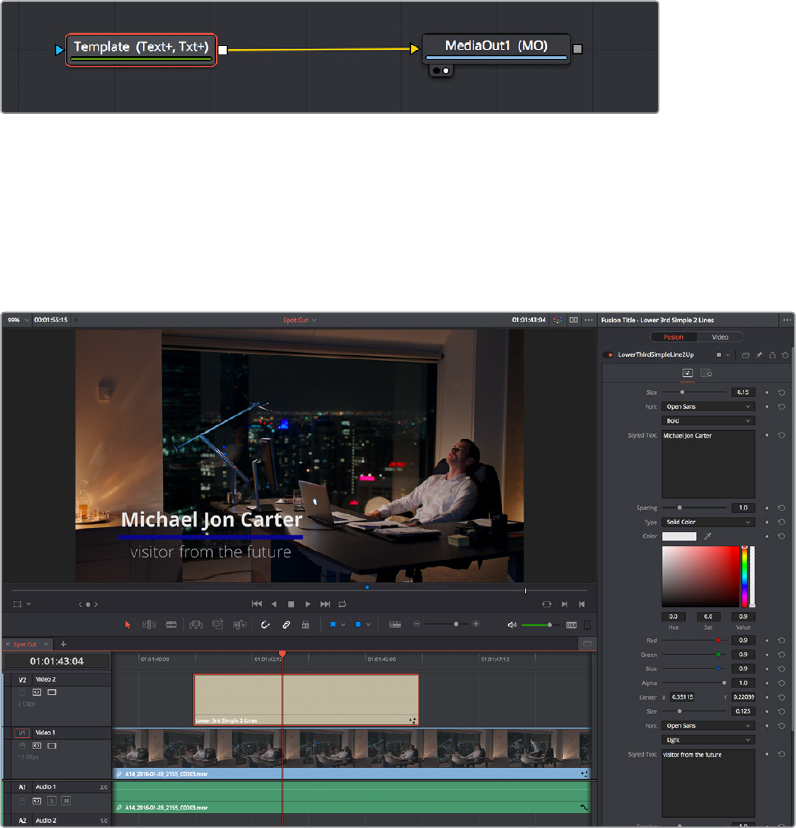Click the Michael Jon Carter styled text field
The image size is (796, 828).
point(708,464)
